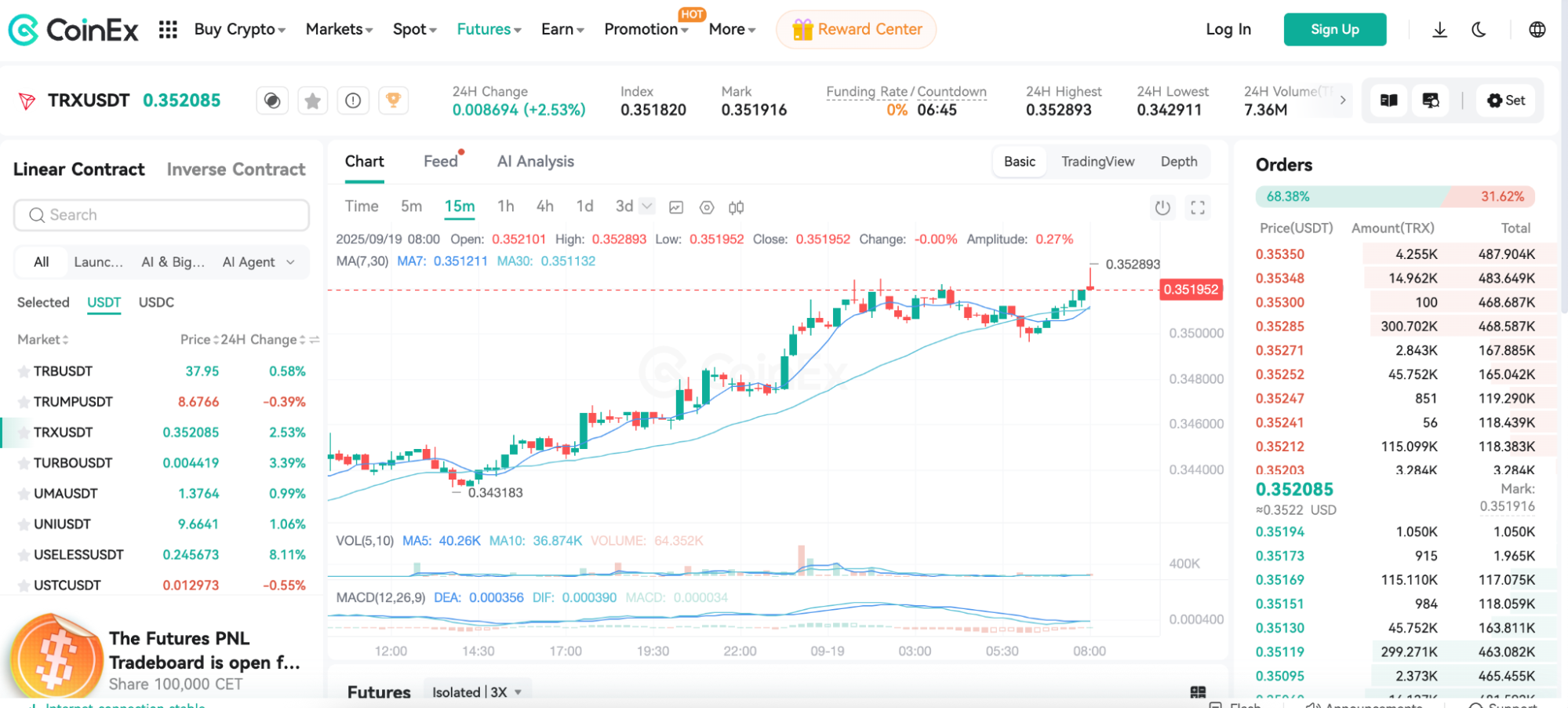Open the CoinEx home logo
Screen dimensions: 1568x708
[73, 30]
